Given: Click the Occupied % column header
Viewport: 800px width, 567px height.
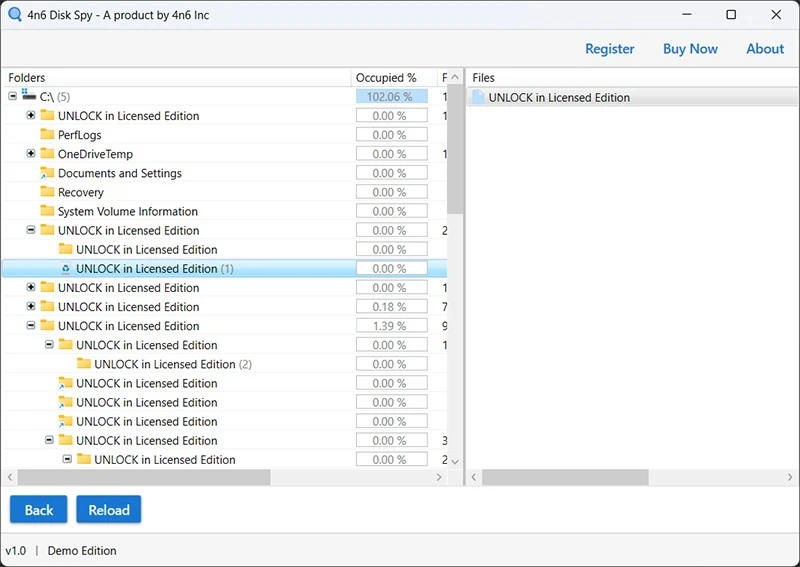Looking at the screenshot, I should pos(394,78).
